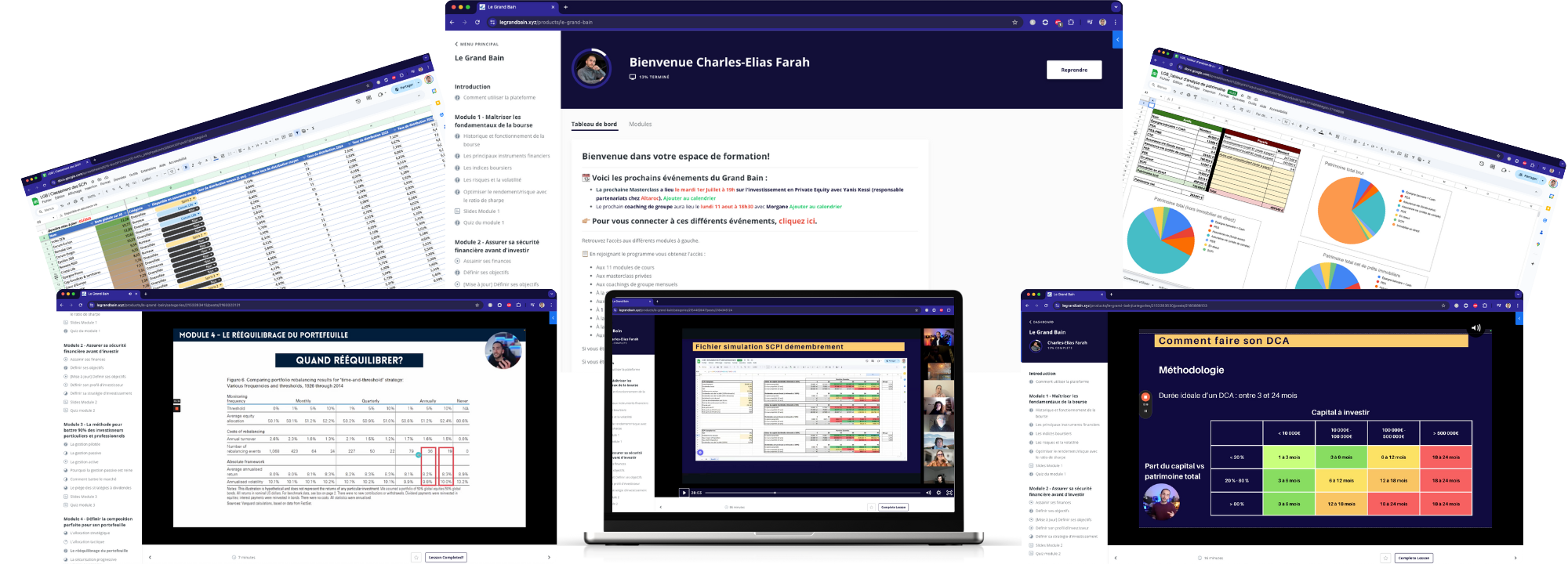Open 'Assainir ses finances' in the dashboard sidebar
The height and width of the screenshot is (564, 1568).
click(487, 262)
